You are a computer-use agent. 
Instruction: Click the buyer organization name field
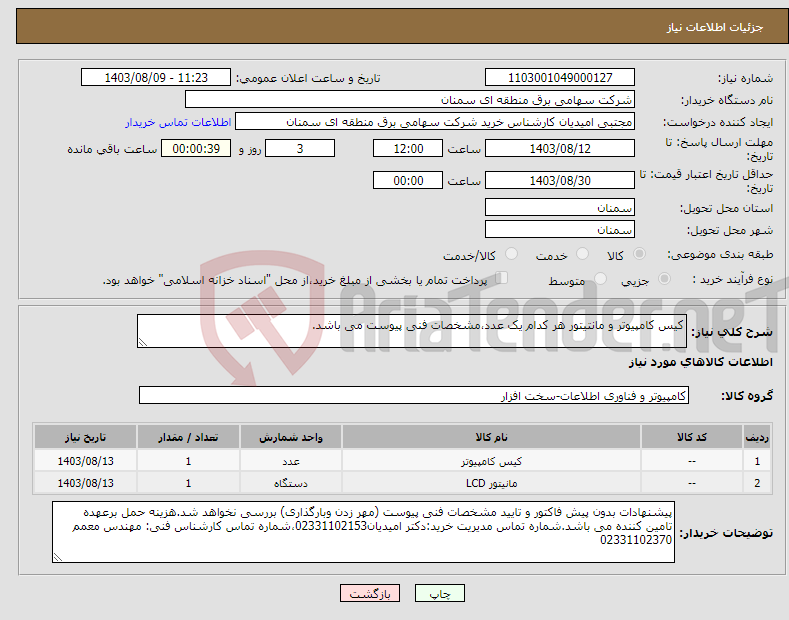coord(410,100)
